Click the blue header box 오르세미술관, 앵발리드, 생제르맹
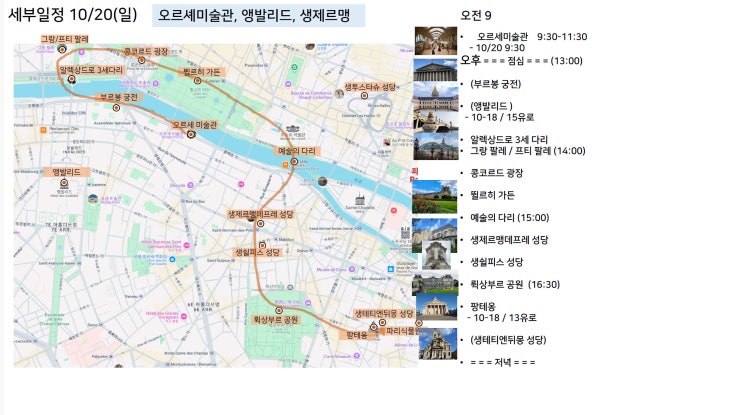Screen dimensions: 743x415 coord(258,16)
